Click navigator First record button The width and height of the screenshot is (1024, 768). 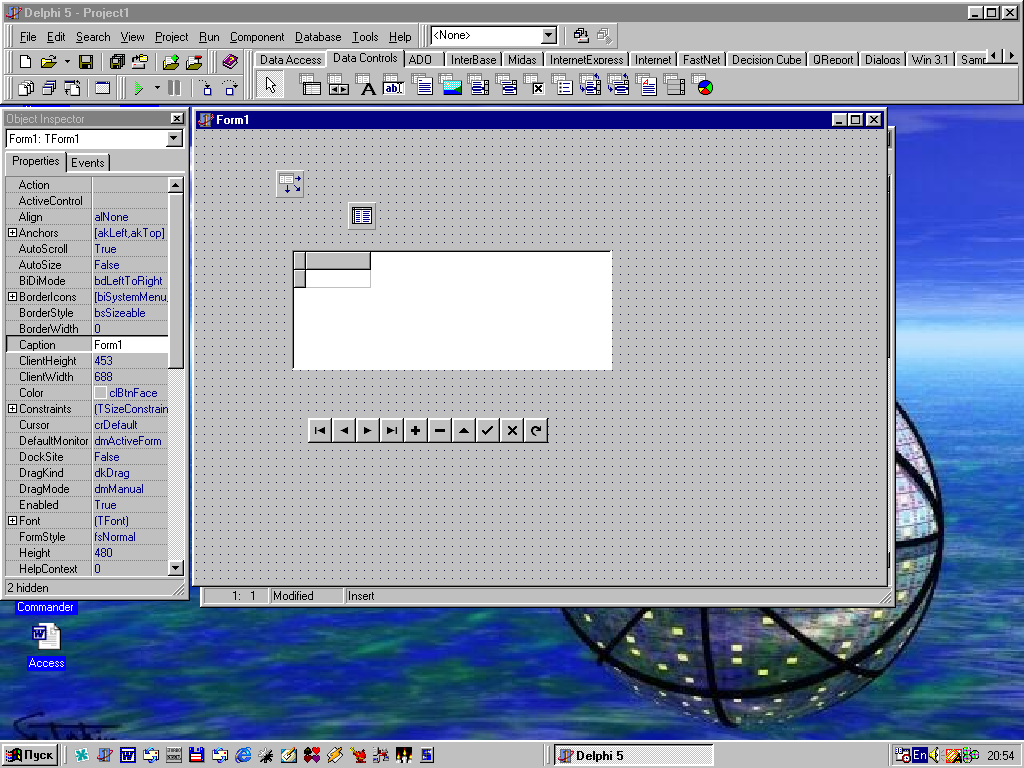[x=320, y=430]
